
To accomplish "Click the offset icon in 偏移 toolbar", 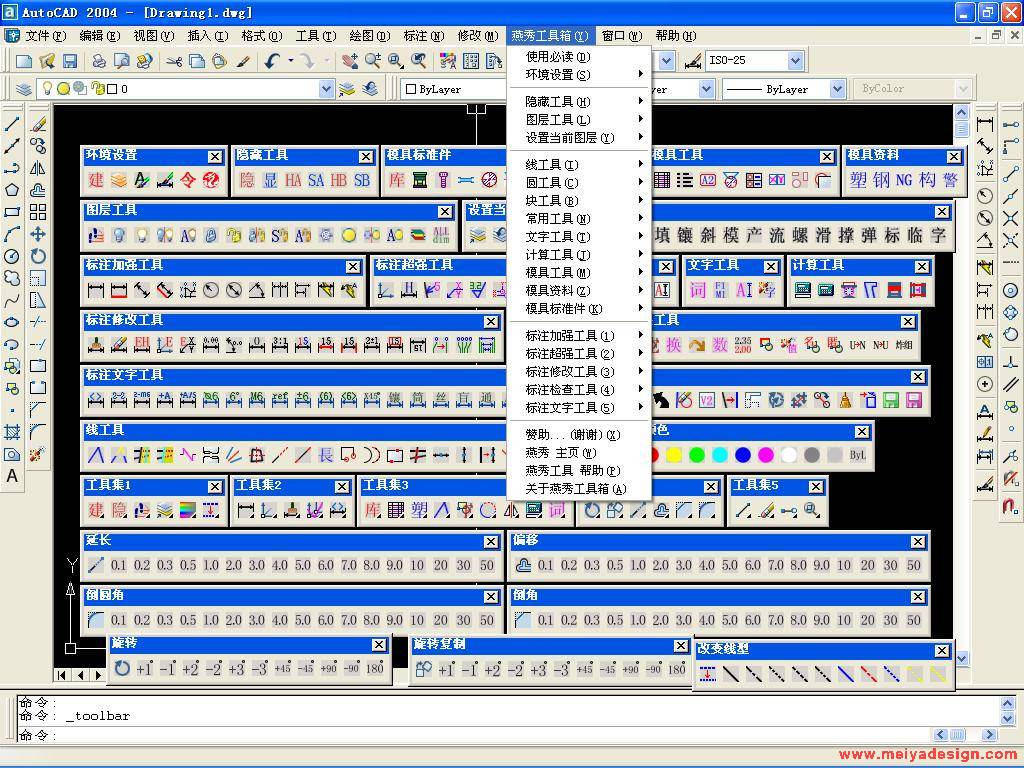I will pyautogui.click(x=523, y=565).
